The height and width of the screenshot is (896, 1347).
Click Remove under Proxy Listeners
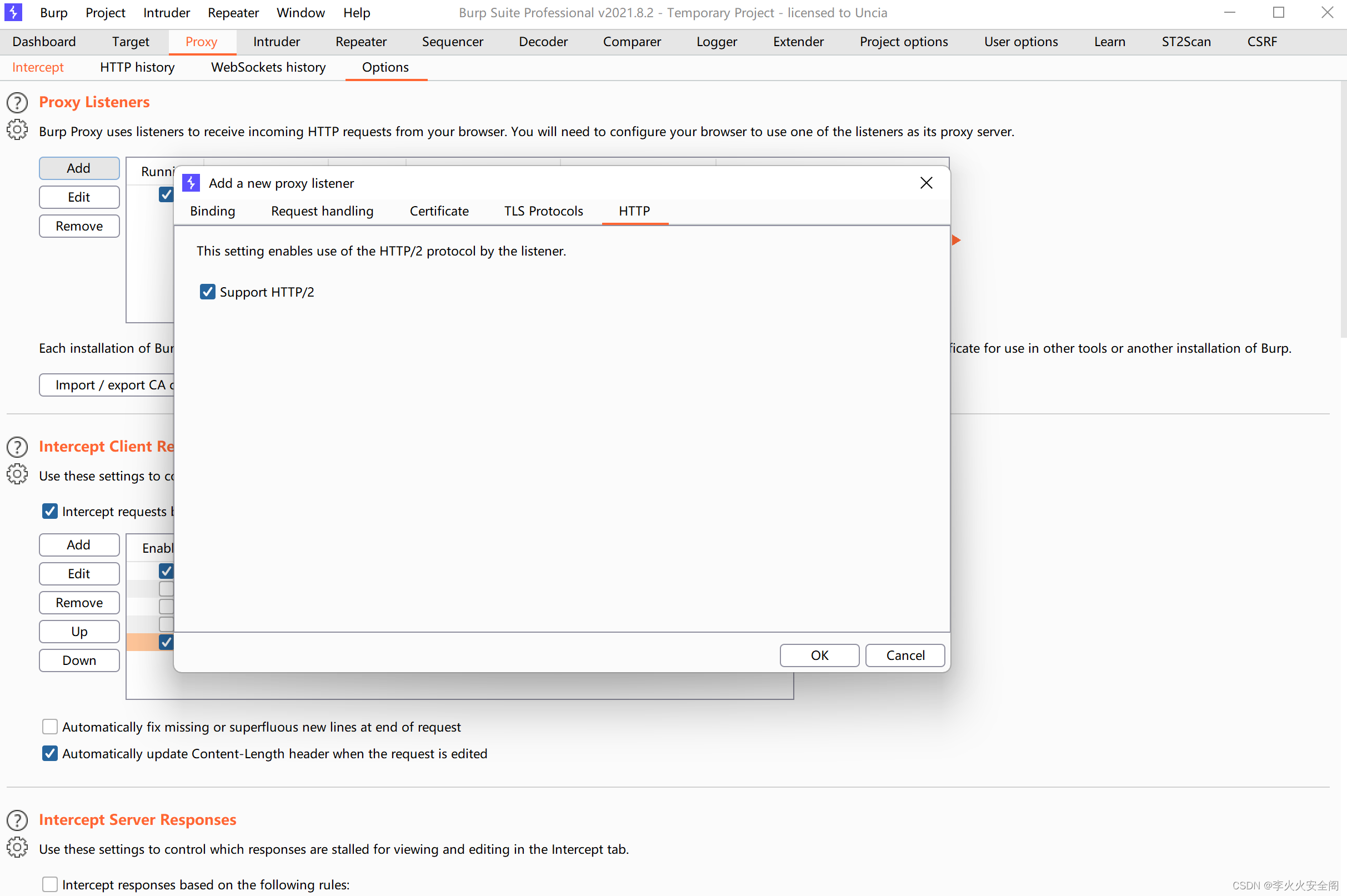tap(79, 226)
